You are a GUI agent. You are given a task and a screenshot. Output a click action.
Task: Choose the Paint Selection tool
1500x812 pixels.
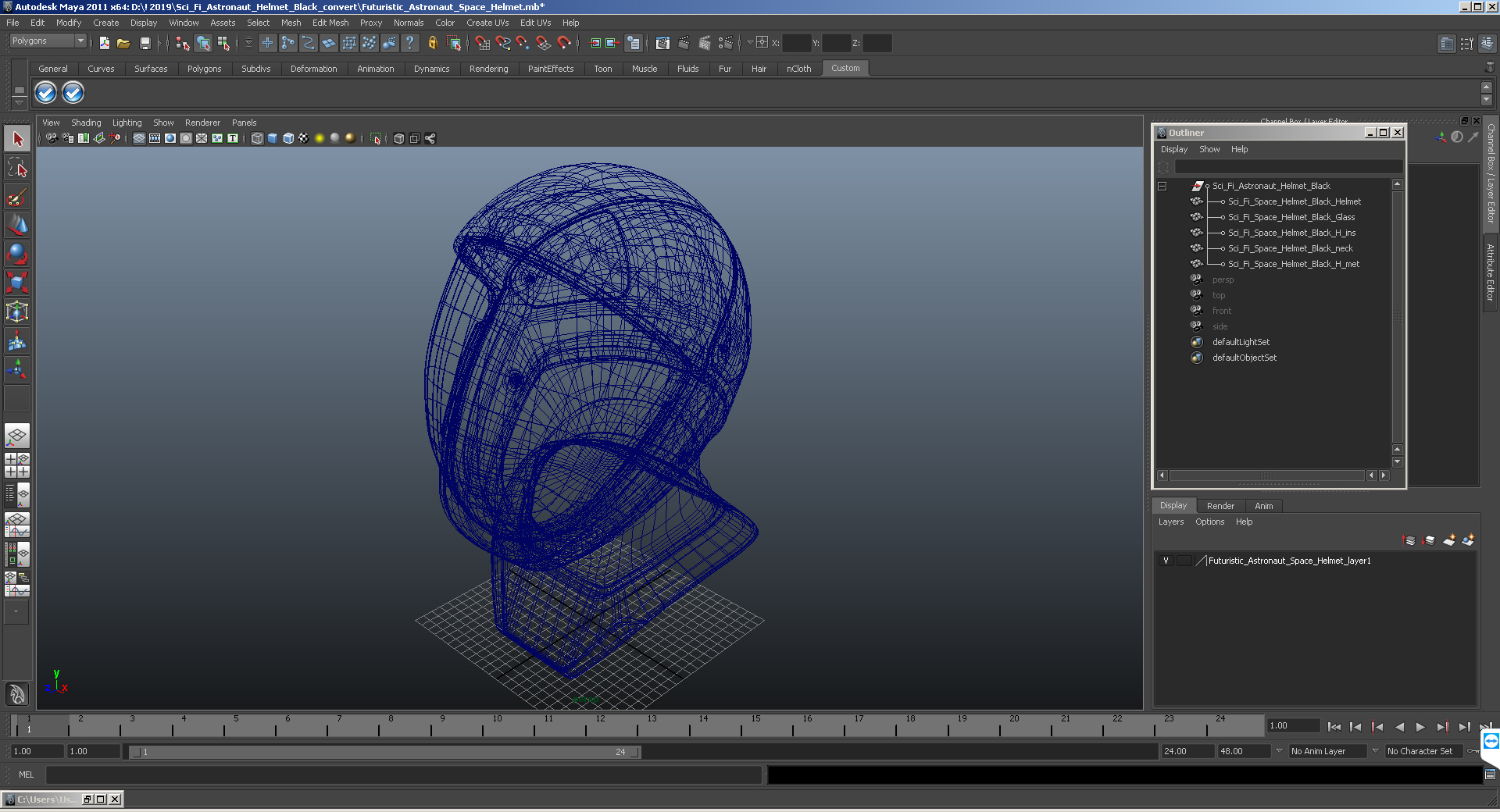pos(17,197)
